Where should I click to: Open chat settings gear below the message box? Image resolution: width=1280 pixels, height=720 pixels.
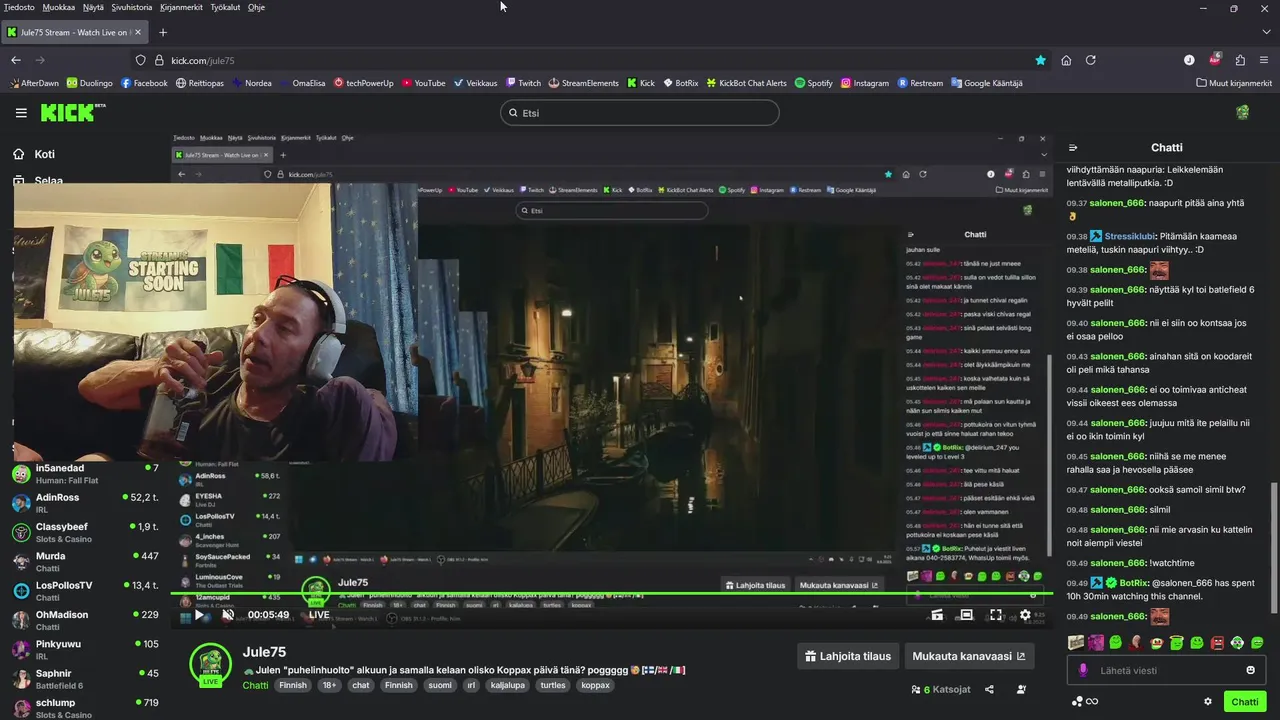click(1208, 701)
